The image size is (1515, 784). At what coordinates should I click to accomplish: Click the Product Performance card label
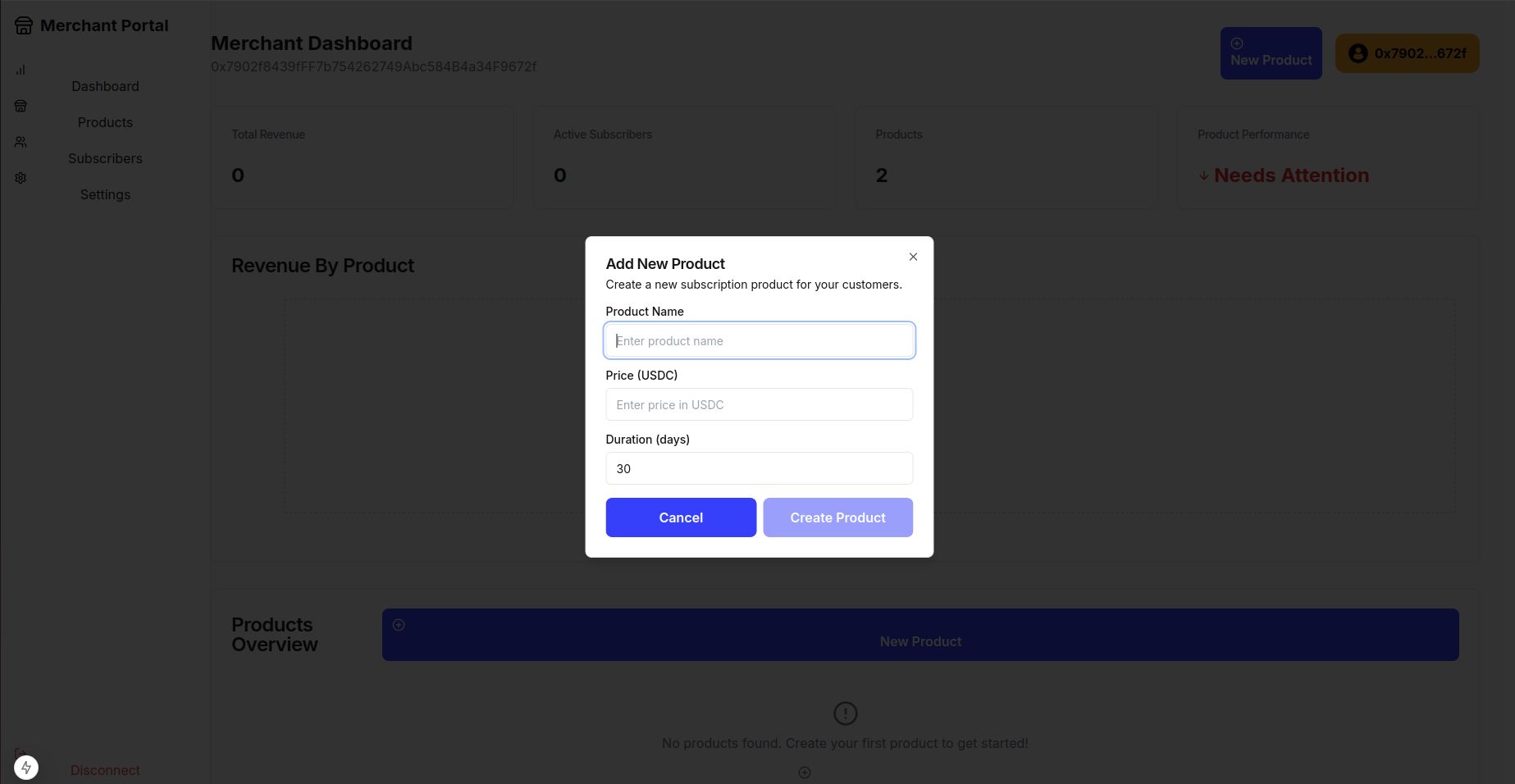pos(1253,134)
